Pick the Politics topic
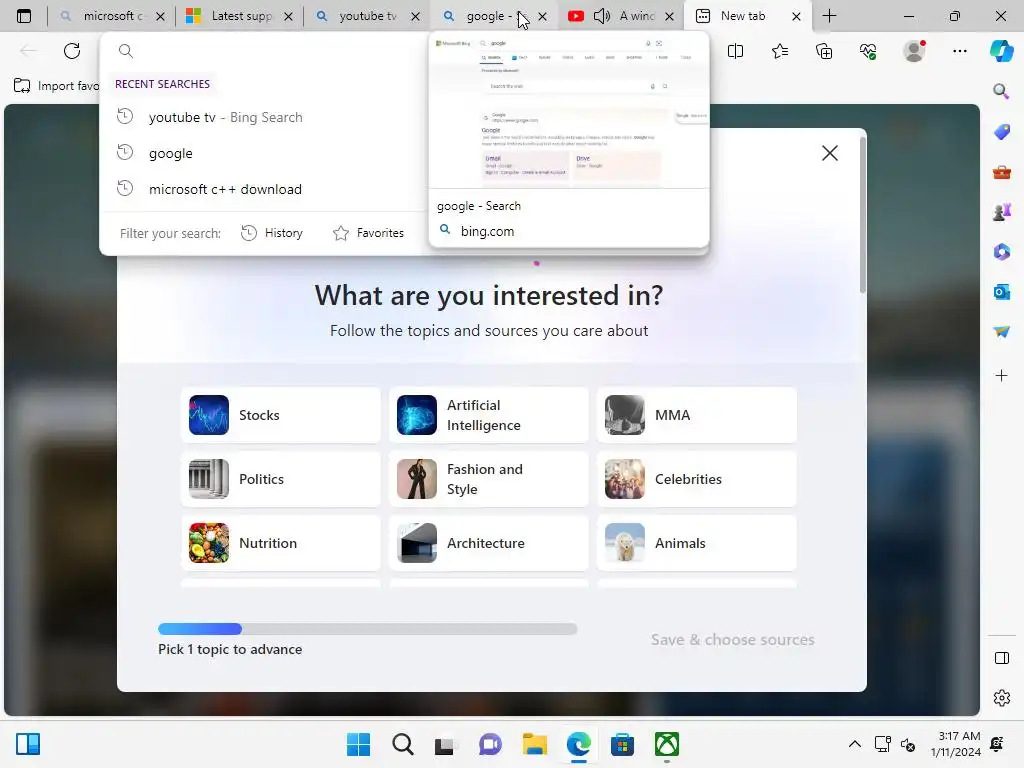This screenshot has width=1024, height=768. click(x=281, y=479)
